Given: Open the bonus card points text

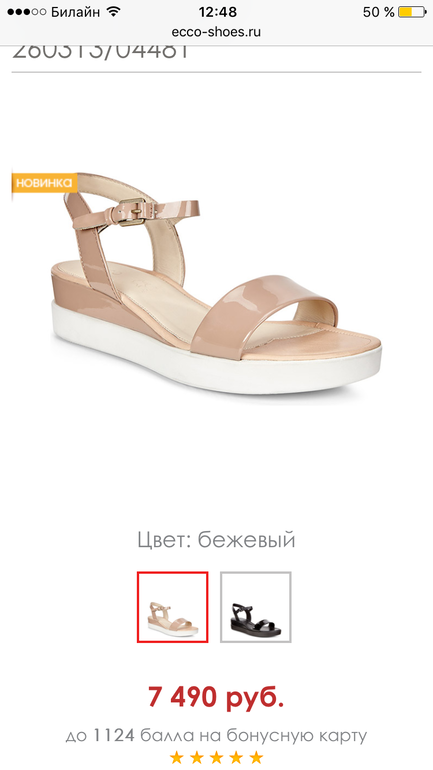Looking at the screenshot, I should [216, 736].
